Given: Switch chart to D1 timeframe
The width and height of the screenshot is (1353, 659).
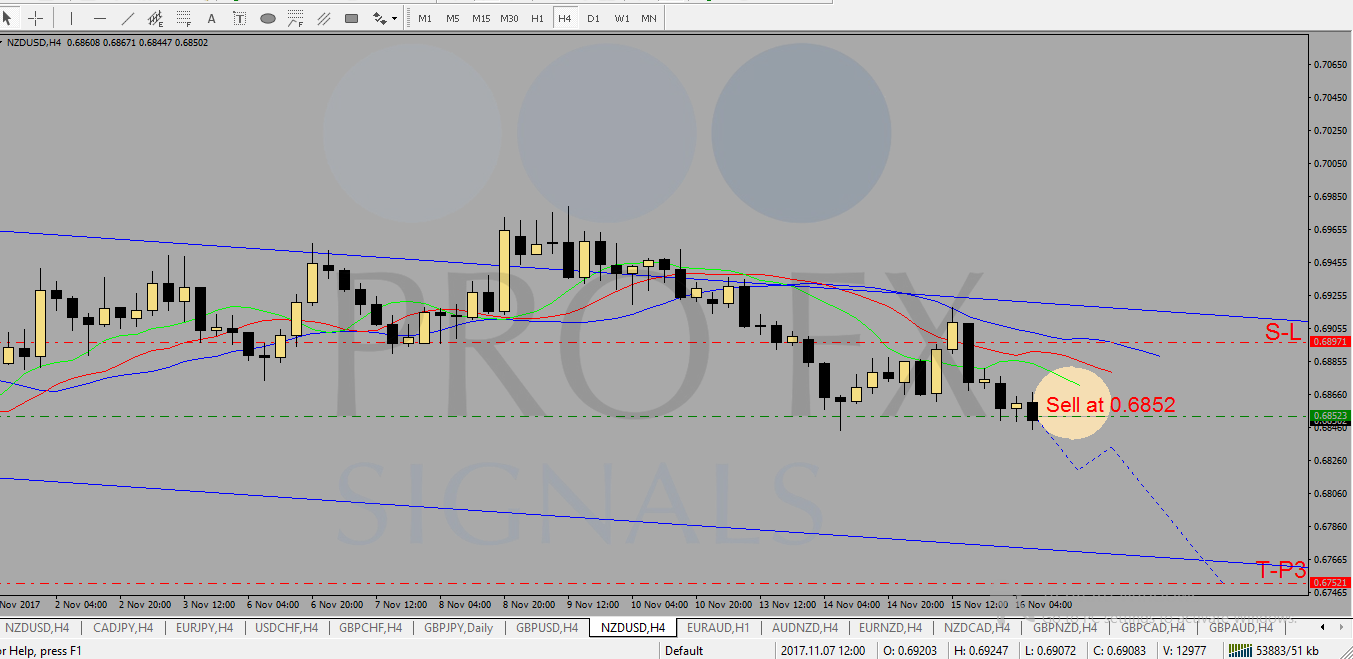Looking at the screenshot, I should click(x=593, y=18).
